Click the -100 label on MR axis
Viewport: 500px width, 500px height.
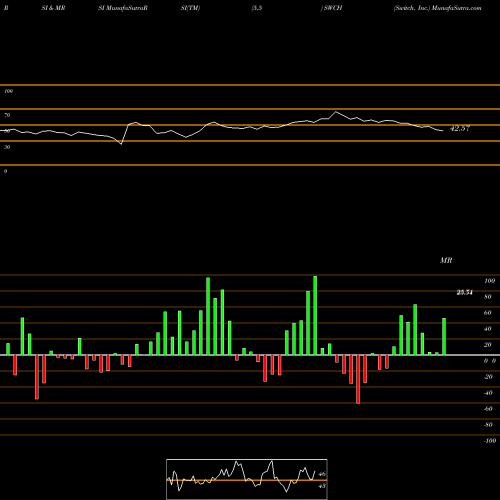490,441
